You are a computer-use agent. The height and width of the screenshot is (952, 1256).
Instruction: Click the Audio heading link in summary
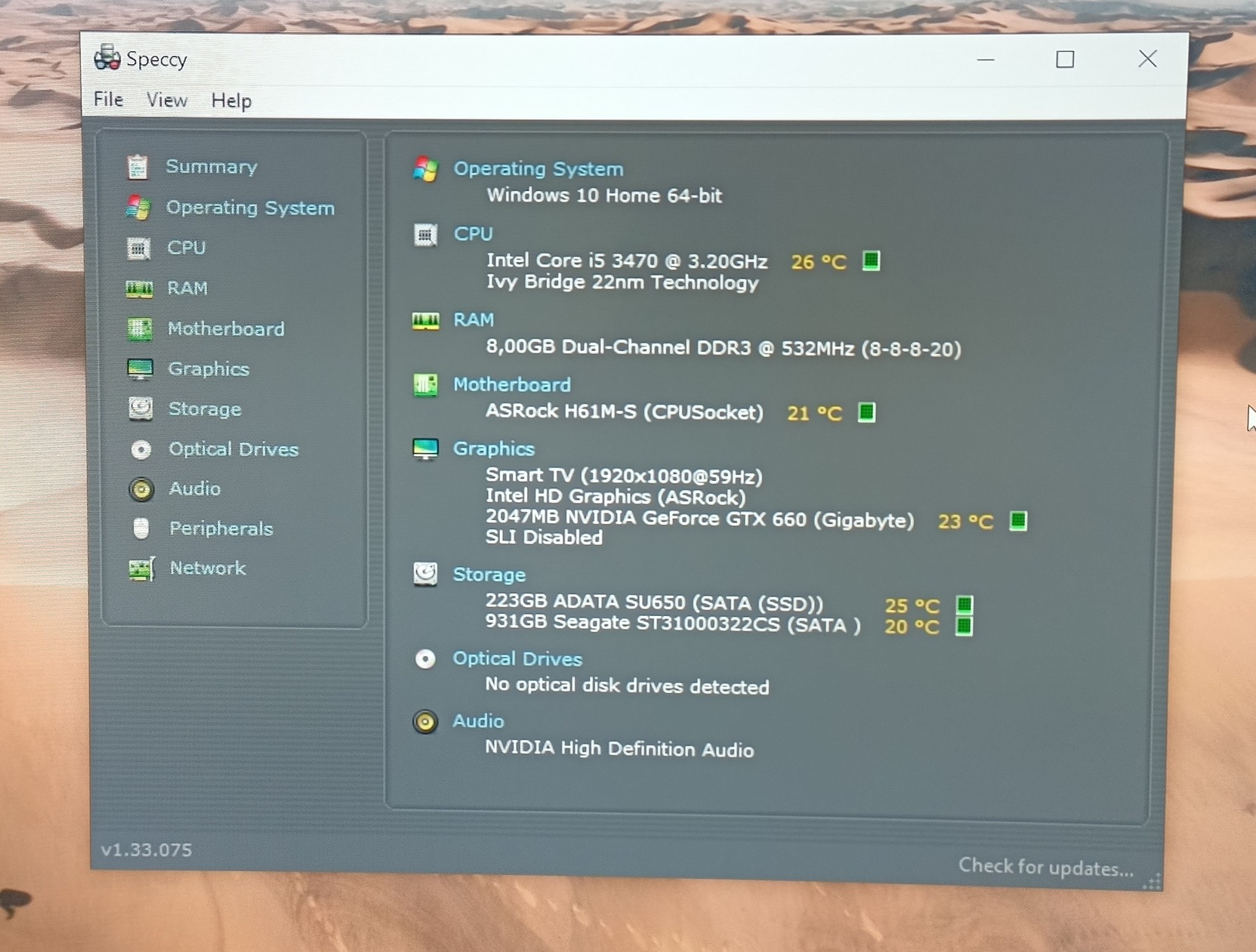pos(478,722)
